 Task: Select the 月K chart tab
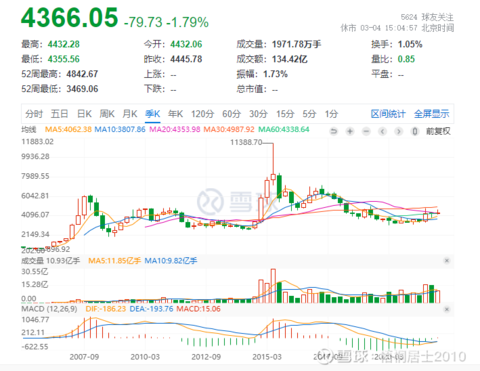coord(130,114)
